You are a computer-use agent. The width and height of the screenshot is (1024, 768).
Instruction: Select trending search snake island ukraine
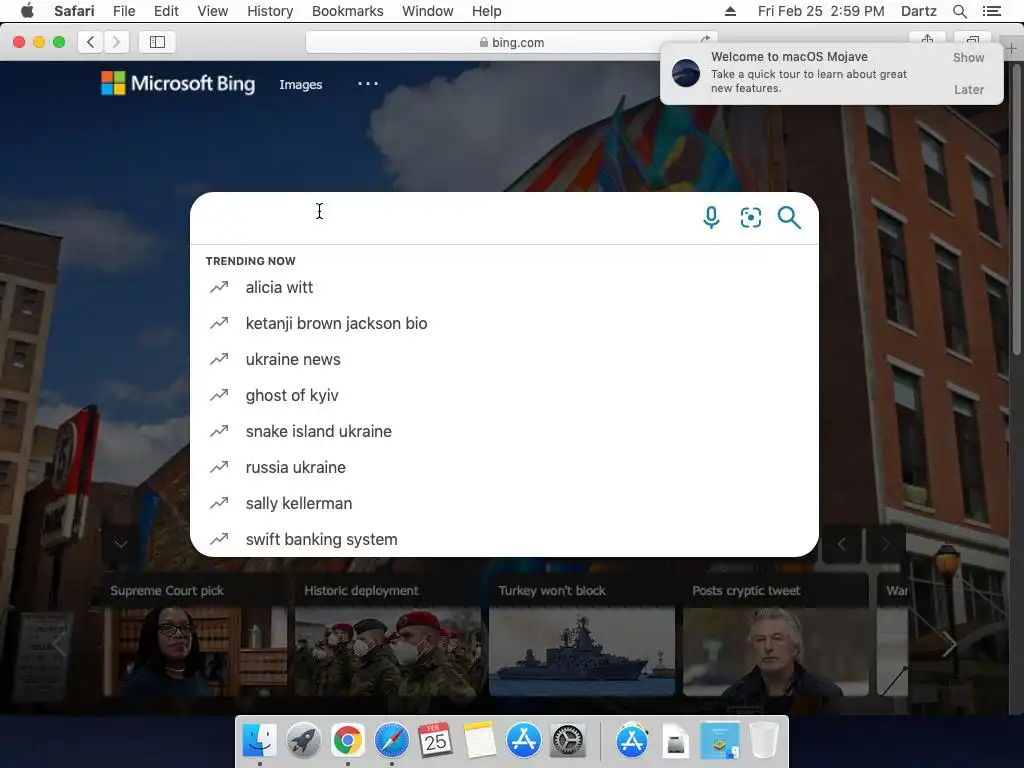point(504,431)
